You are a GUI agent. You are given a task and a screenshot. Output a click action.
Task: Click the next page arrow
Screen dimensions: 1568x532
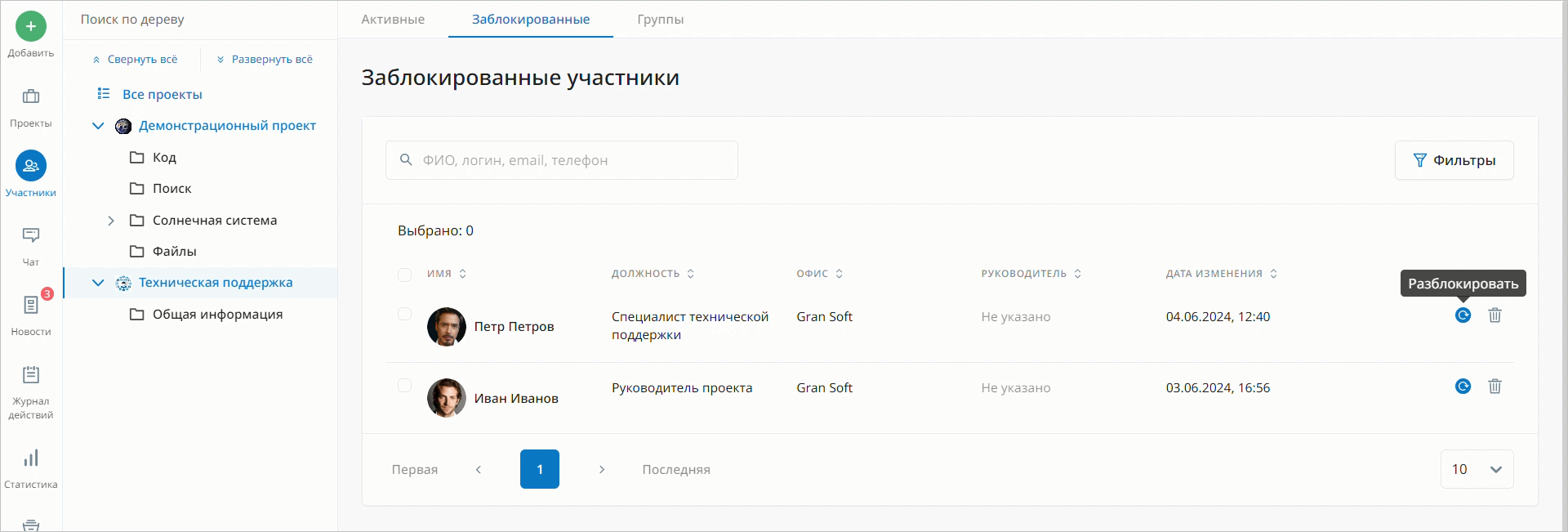coord(602,469)
